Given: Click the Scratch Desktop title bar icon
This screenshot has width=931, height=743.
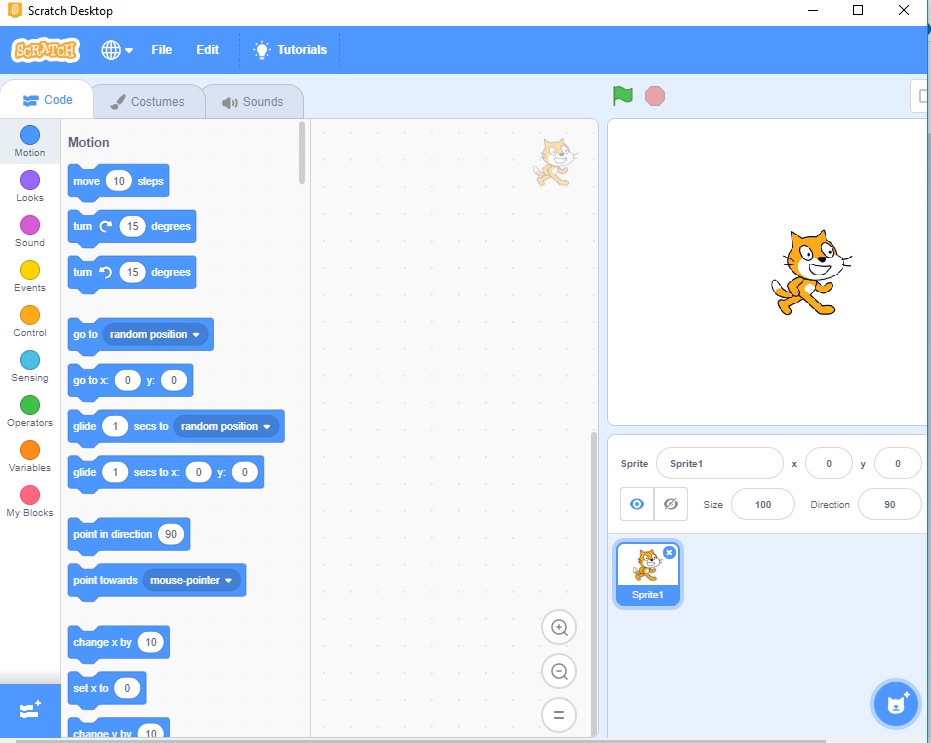Looking at the screenshot, I should point(14,10).
